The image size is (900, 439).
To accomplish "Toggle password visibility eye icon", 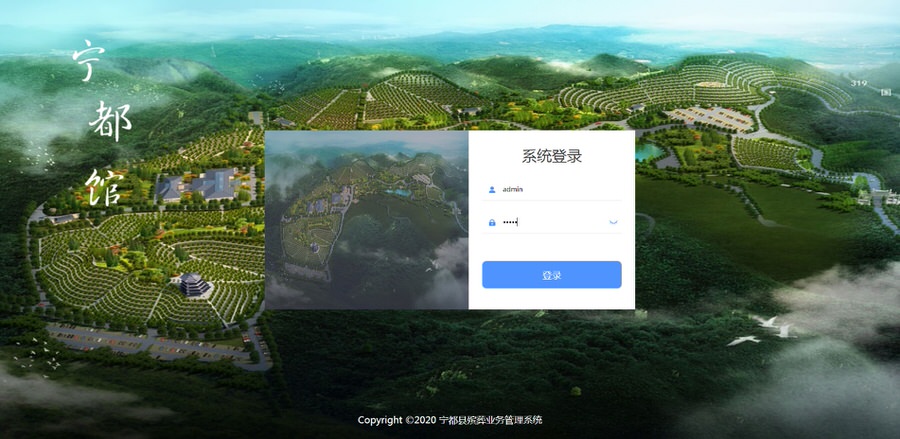I will (613, 222).
